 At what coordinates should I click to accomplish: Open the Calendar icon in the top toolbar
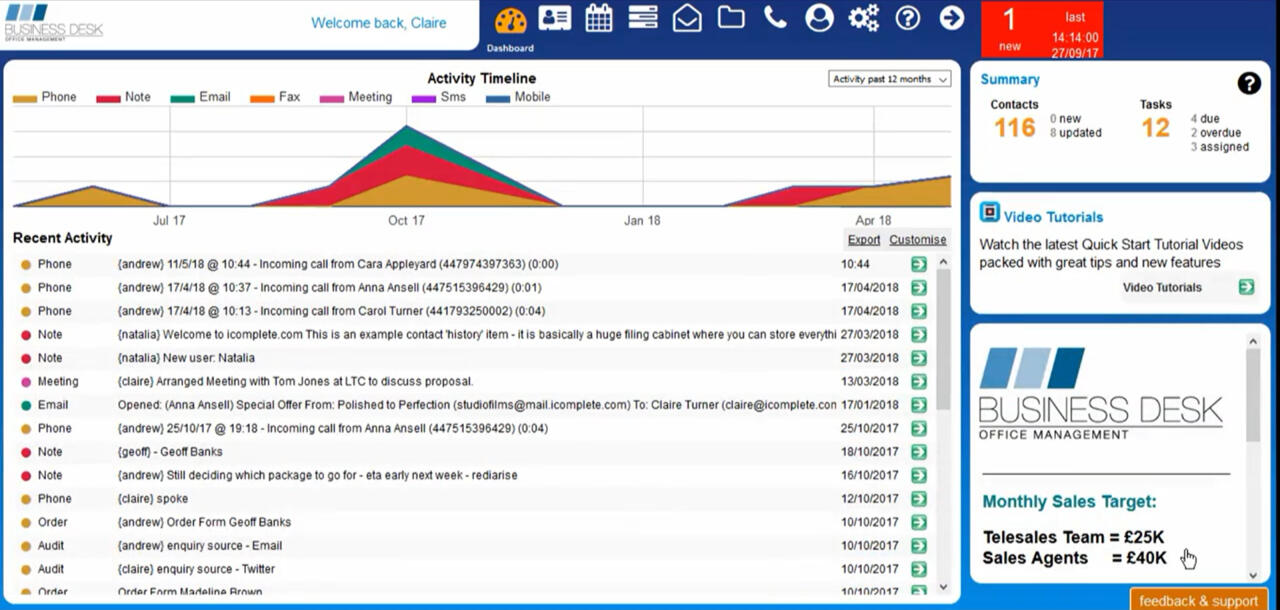pyautogui.click(x=598, y=17)
